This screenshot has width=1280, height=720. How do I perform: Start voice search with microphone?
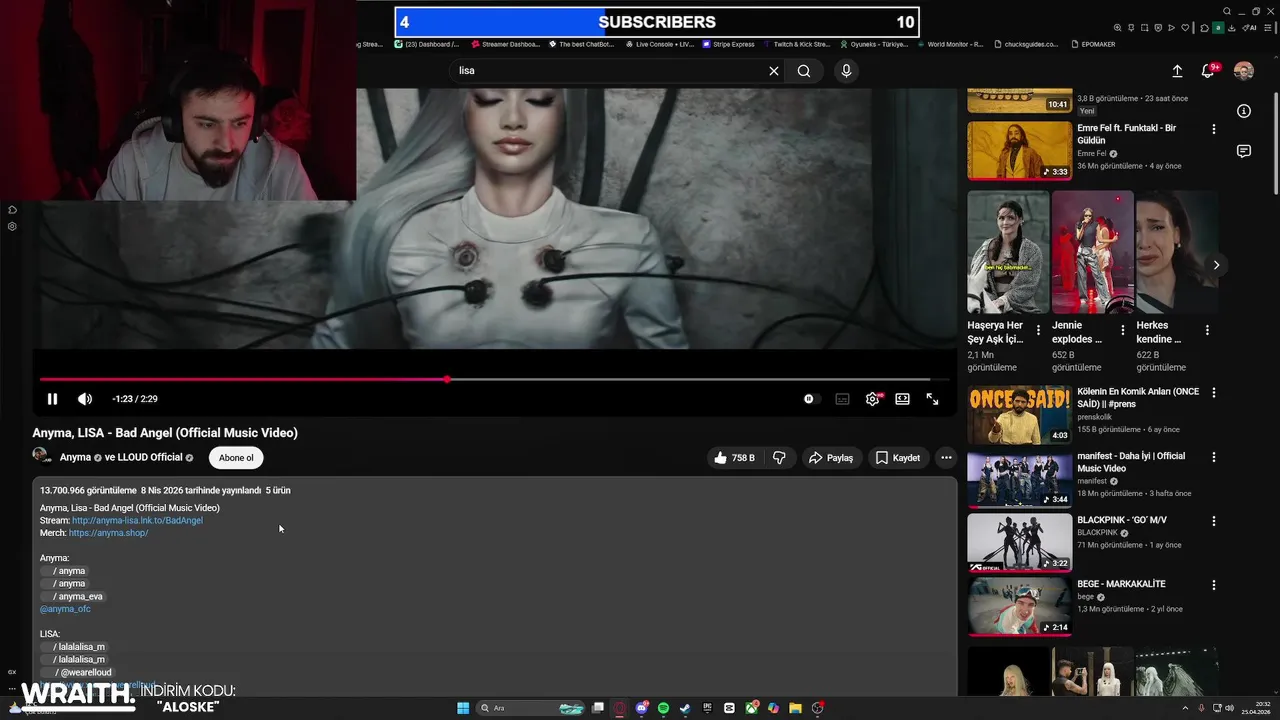pyautogui.click(x=846, y=71)
